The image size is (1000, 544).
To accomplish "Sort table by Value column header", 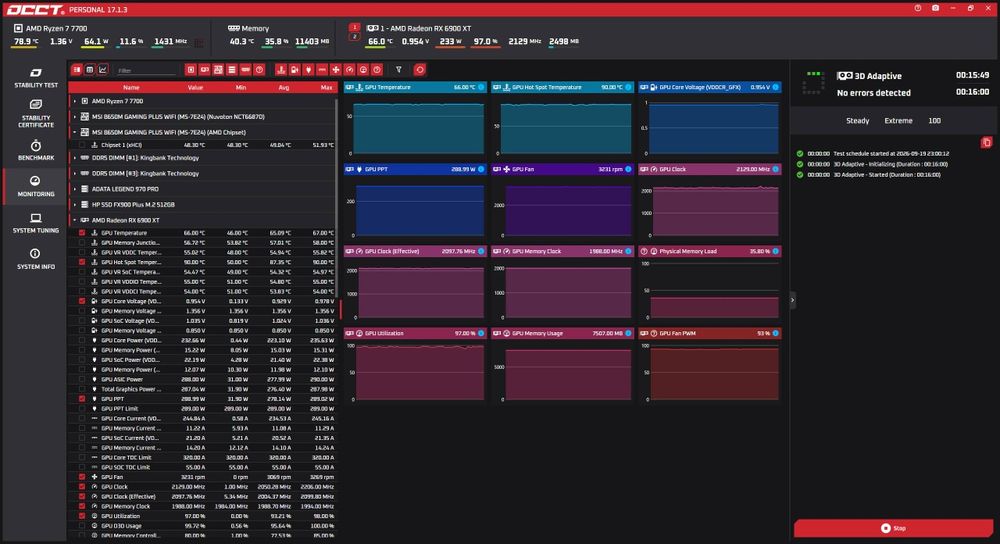I will [195, 87].
